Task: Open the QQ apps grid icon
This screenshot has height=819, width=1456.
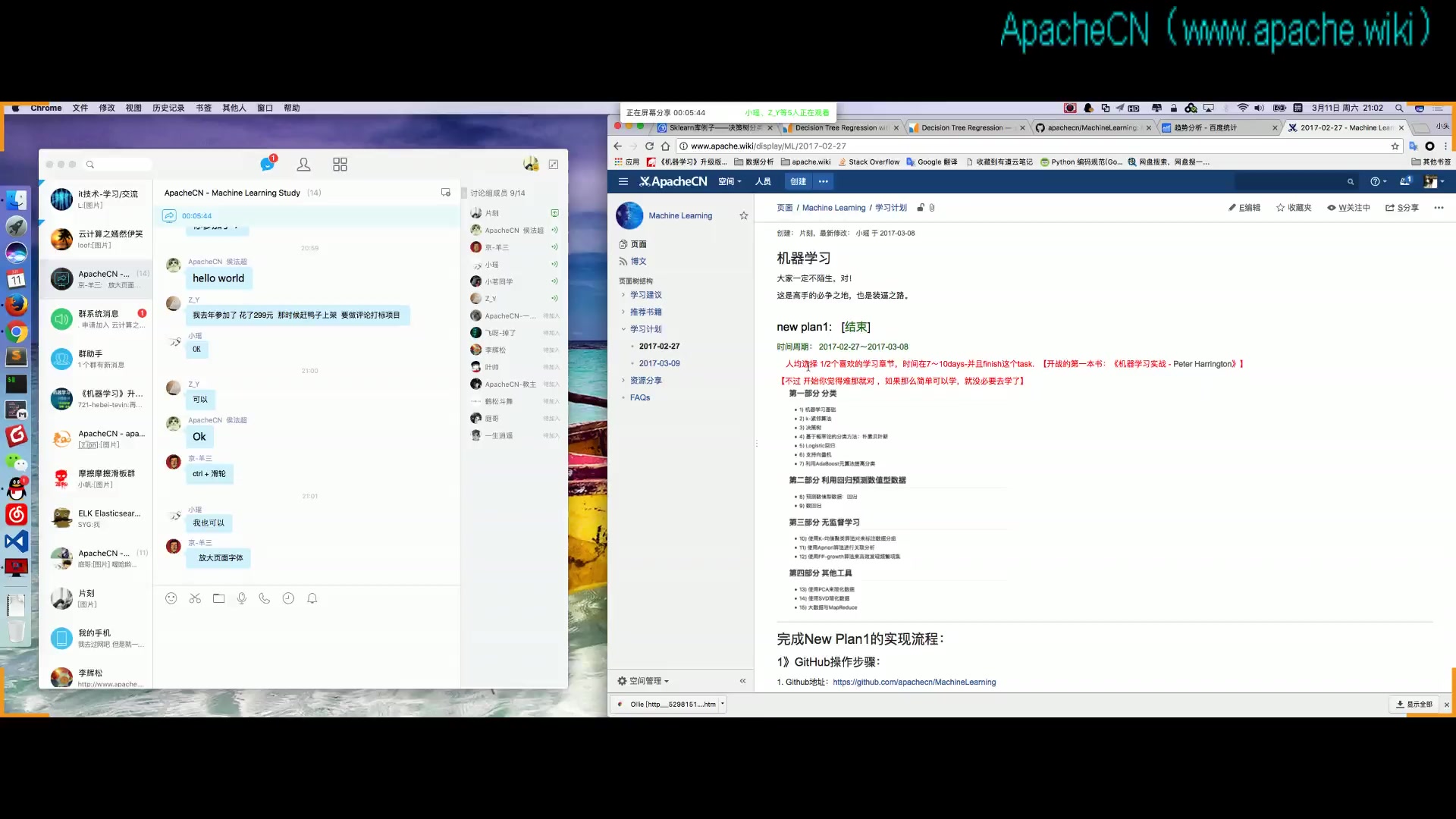Action: coord(340,164)
